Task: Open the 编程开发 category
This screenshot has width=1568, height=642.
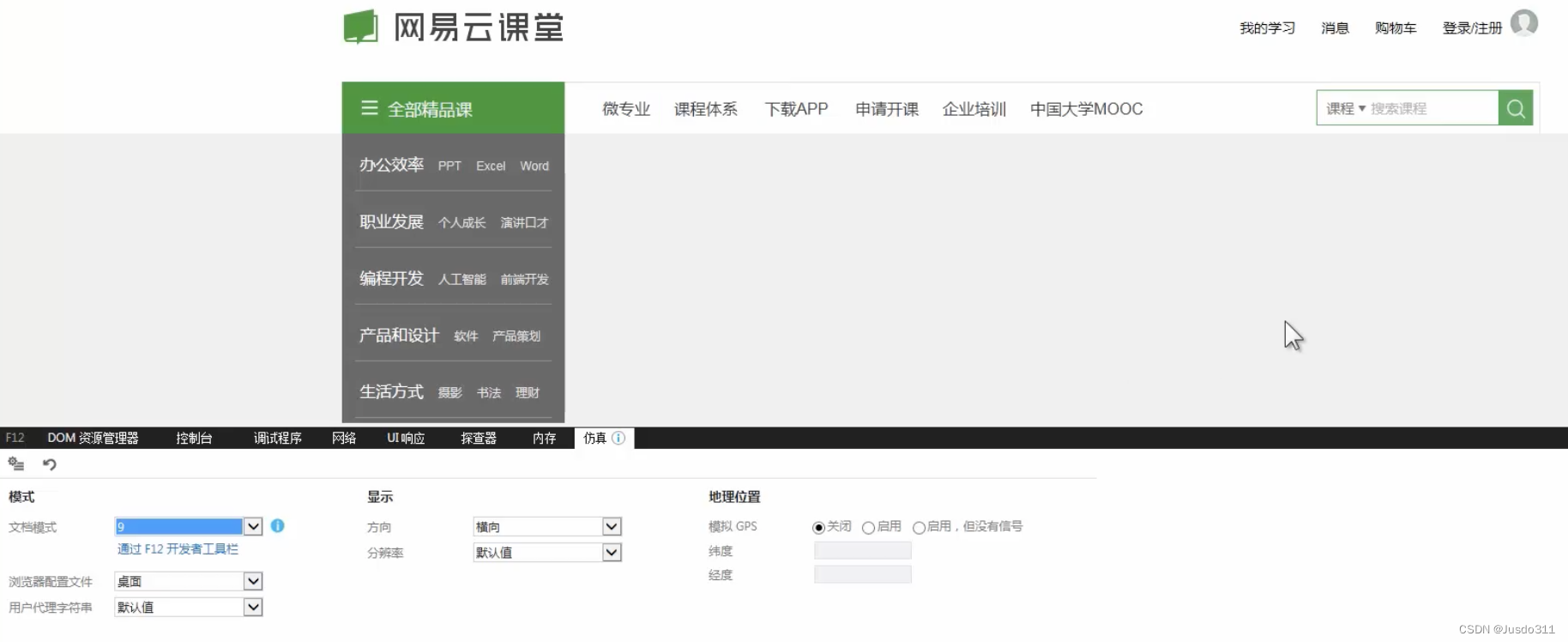Action: (391, 278)
